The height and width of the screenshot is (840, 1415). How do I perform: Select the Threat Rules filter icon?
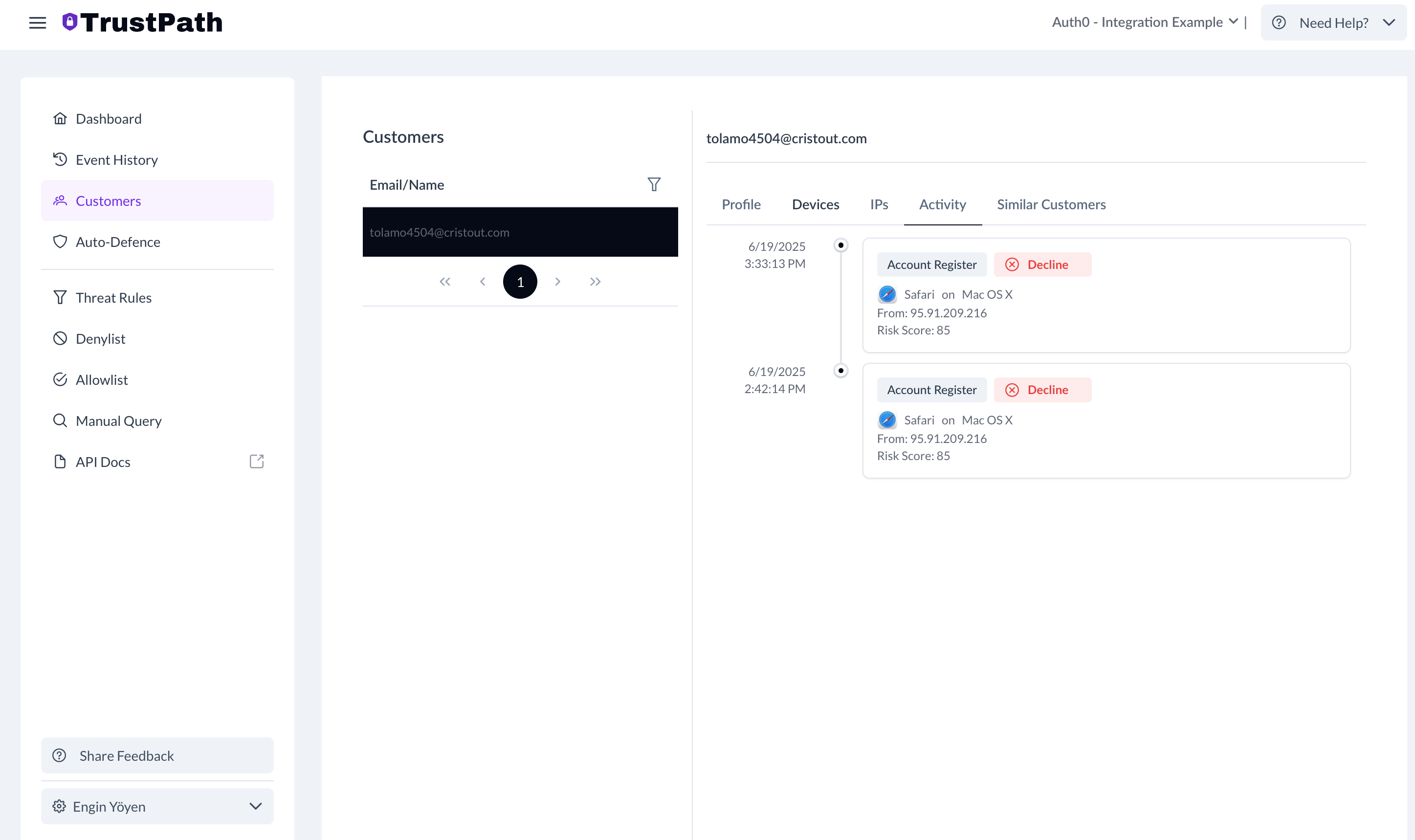[x=60, y=297]
